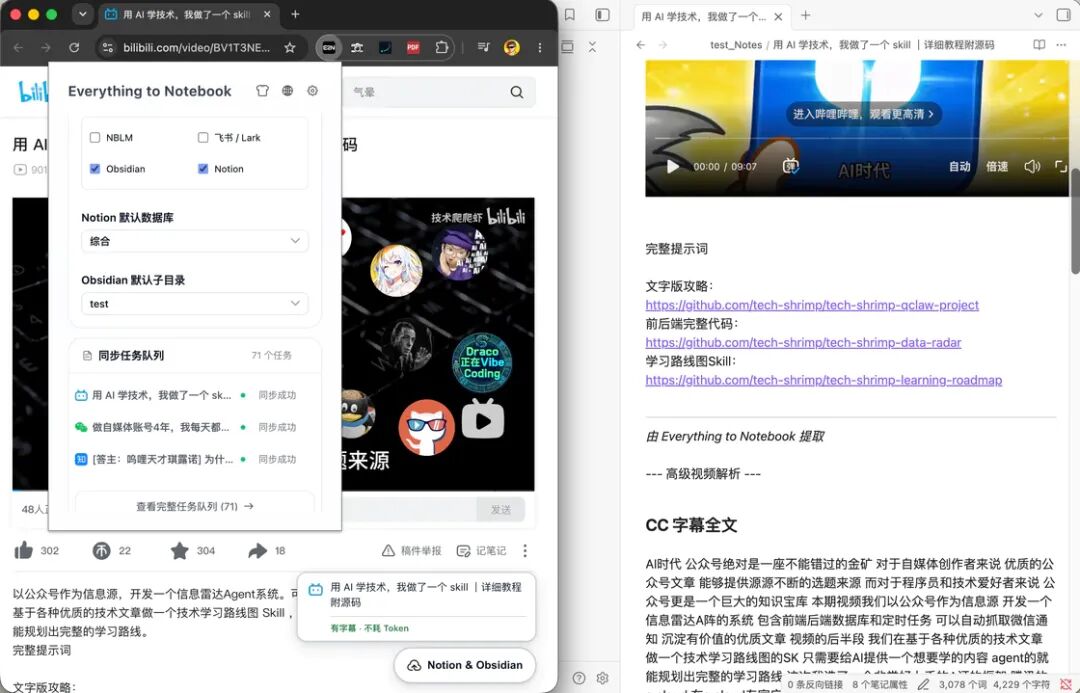The image size is (1080, 693).
Task: Click the language globe icon in popup
Action: pos(287,91)
